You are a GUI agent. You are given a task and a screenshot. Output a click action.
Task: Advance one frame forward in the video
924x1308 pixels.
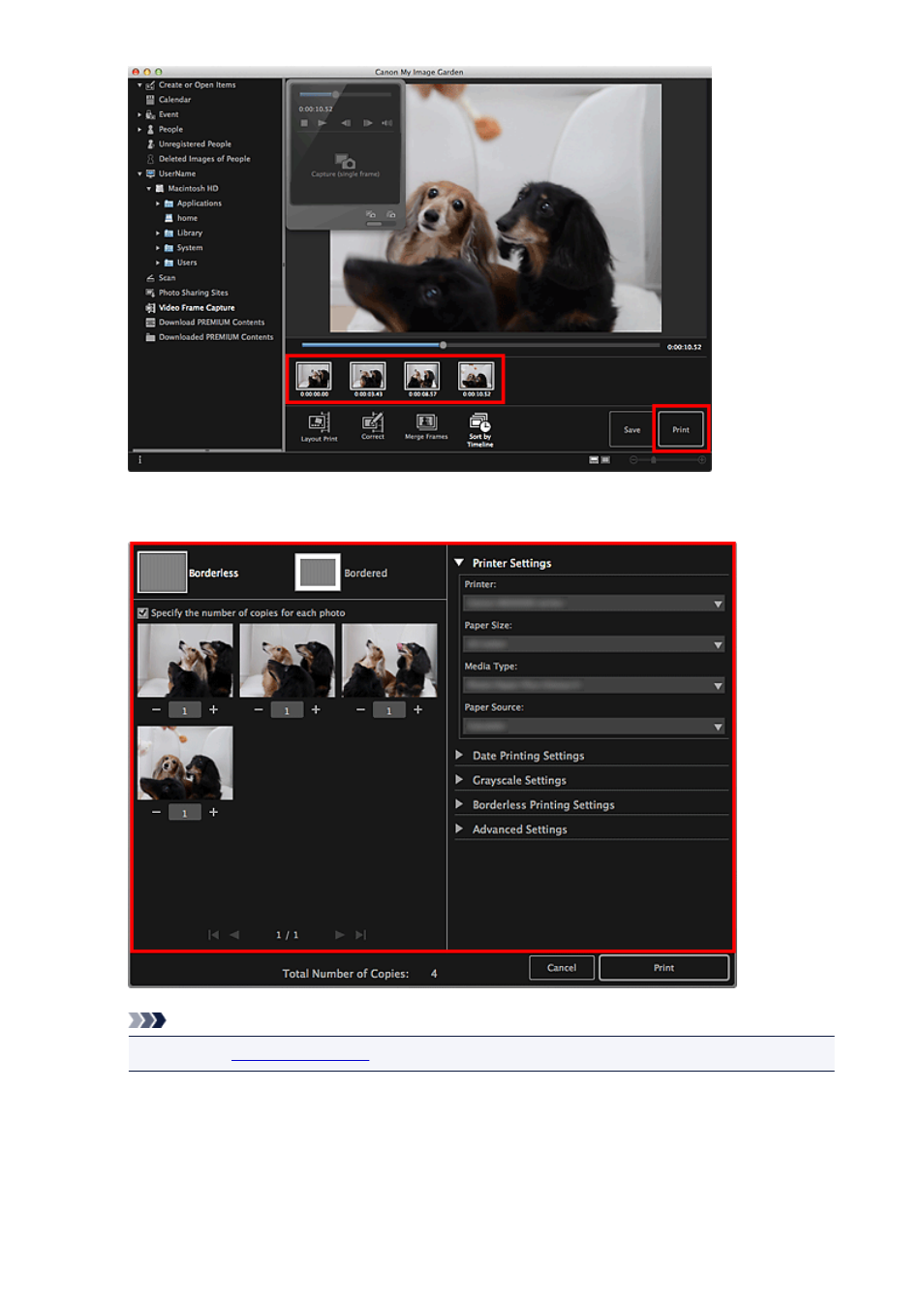367,123
